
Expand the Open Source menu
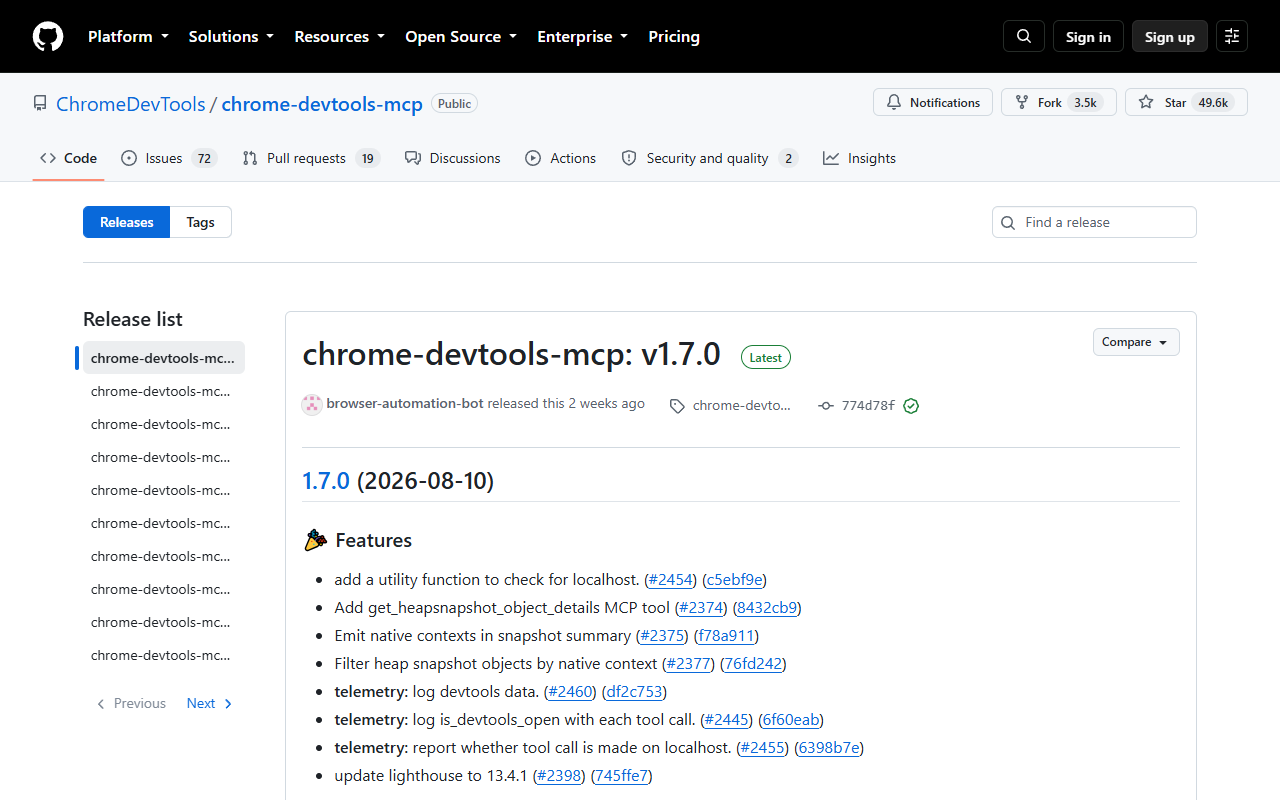[461, 36]
